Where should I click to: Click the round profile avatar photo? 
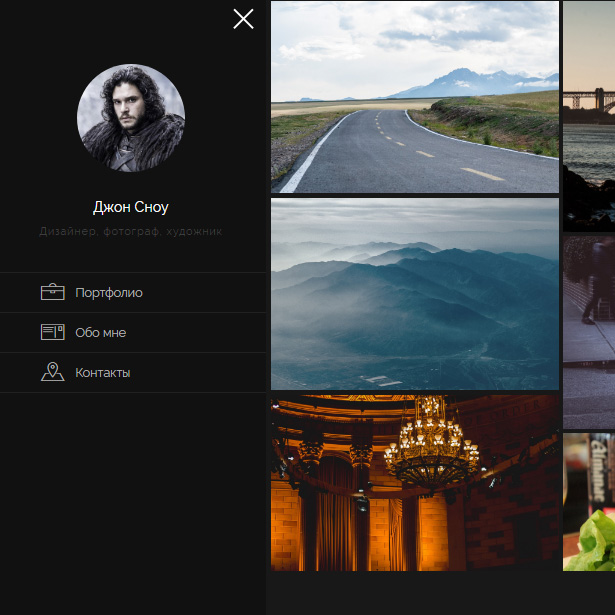(131, 118)
